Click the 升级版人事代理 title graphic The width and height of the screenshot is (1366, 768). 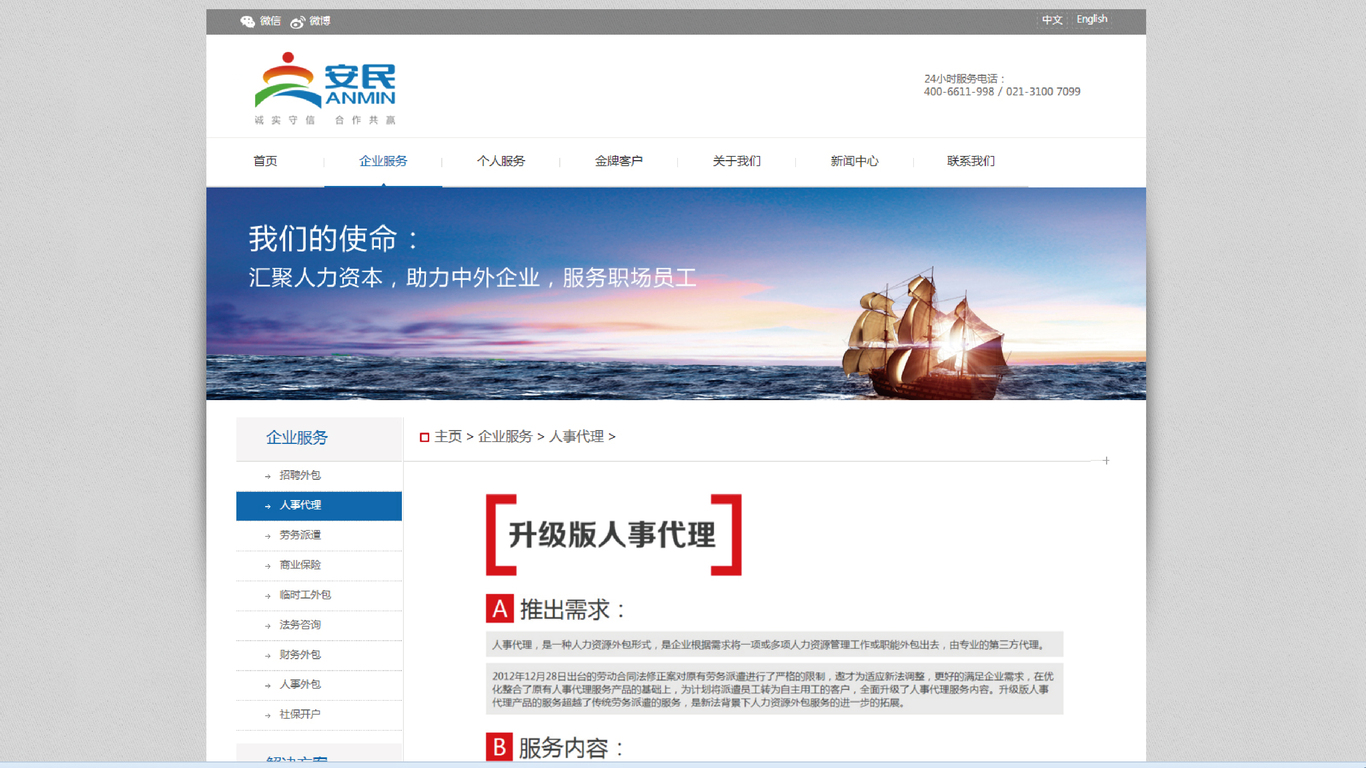click(x=614, y=535)
